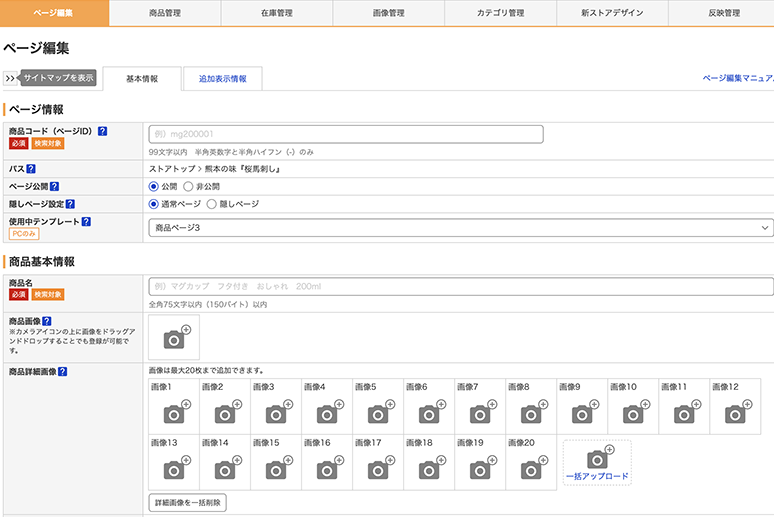Image resolution: width=774 pixels, height=517 pixels.
Task: Open the 在庫管理 menu tab
Action: (276, 13)
